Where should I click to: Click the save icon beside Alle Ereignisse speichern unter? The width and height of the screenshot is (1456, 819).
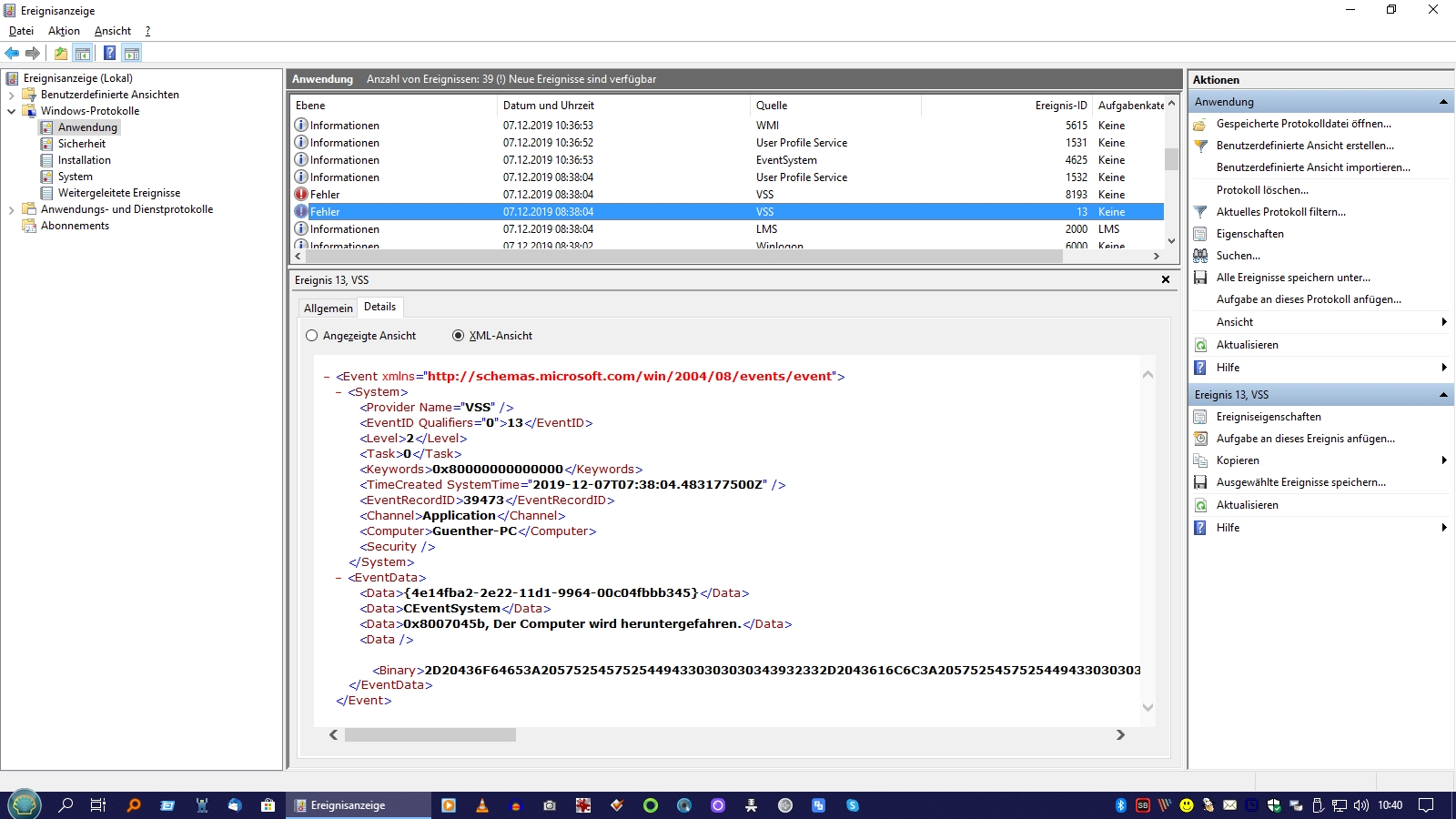(x=1200, y=278)
